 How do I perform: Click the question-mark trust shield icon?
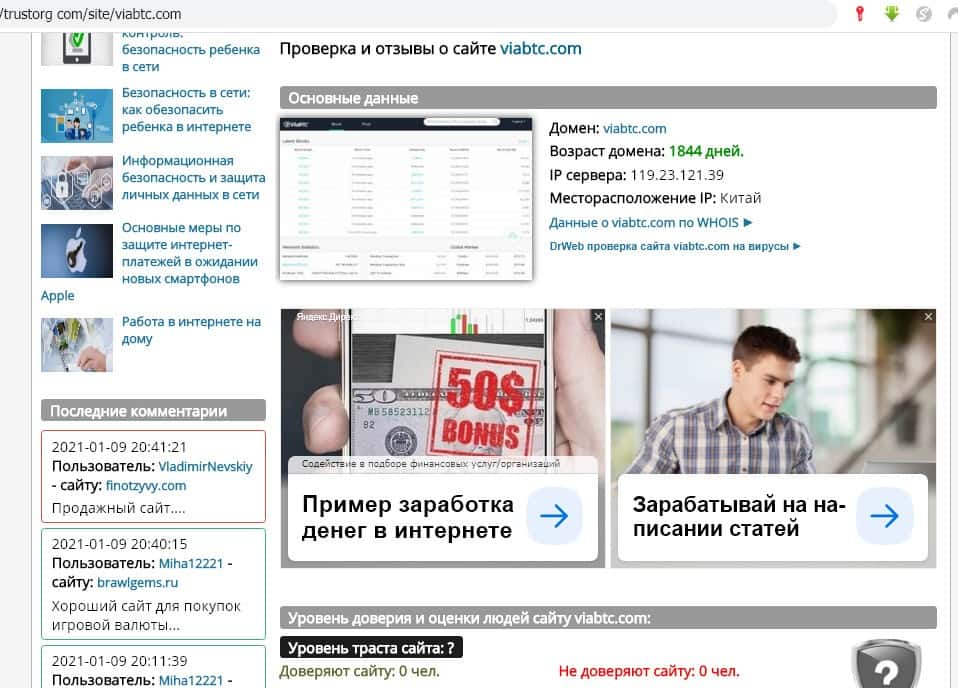(x=886, y=665)
